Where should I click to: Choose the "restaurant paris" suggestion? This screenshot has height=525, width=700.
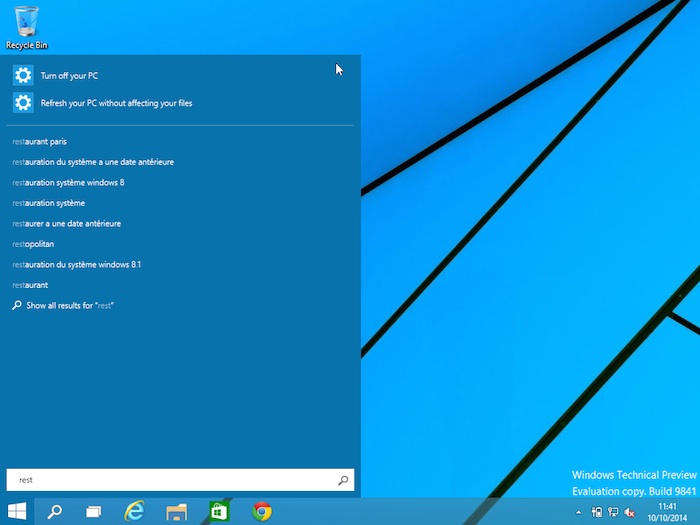click(40, 142)
